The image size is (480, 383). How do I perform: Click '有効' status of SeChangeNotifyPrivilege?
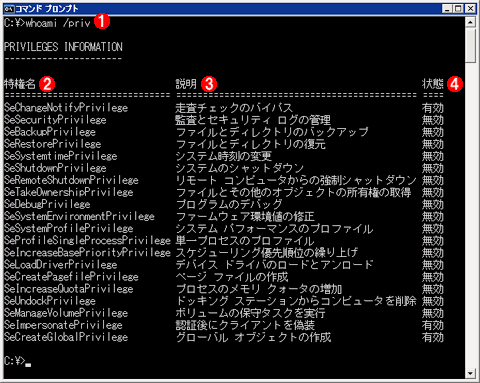tap(433, 108)
